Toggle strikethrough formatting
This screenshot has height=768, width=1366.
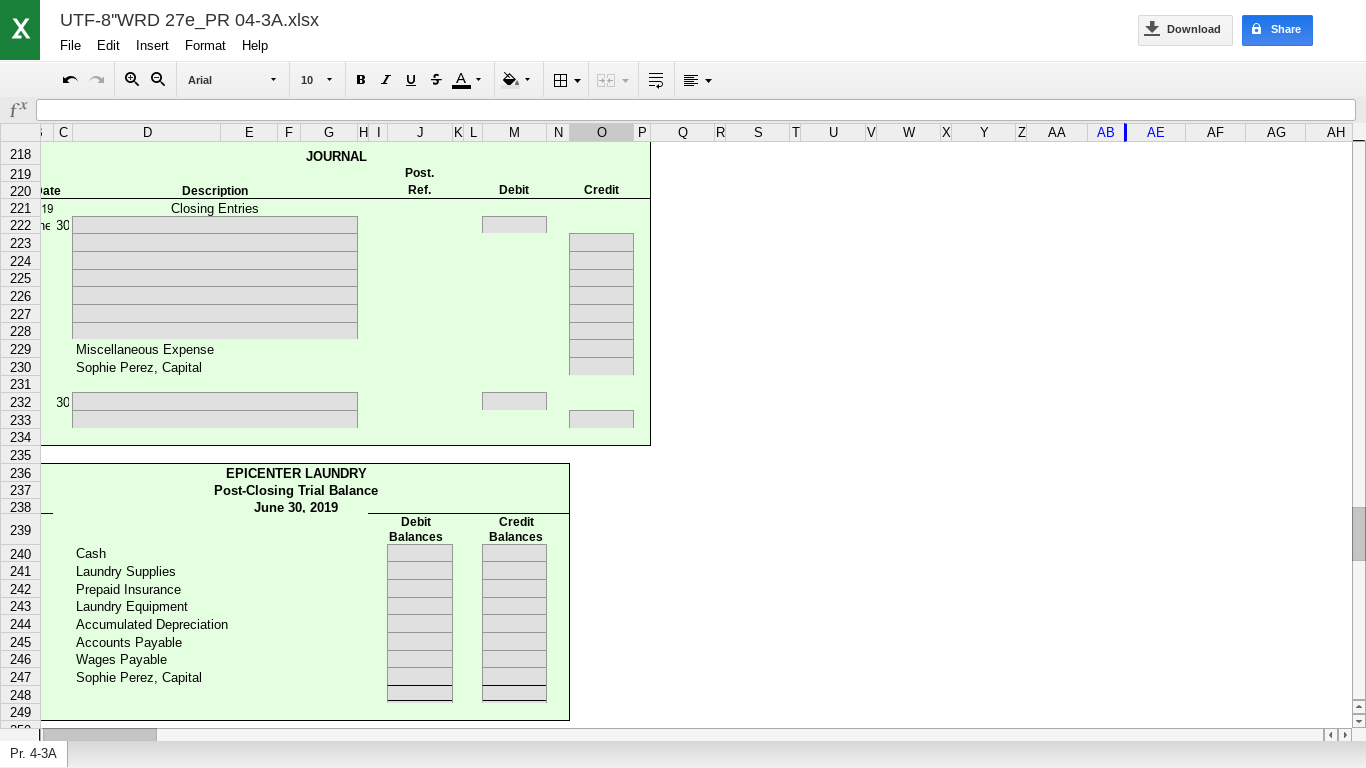[436, 80]
